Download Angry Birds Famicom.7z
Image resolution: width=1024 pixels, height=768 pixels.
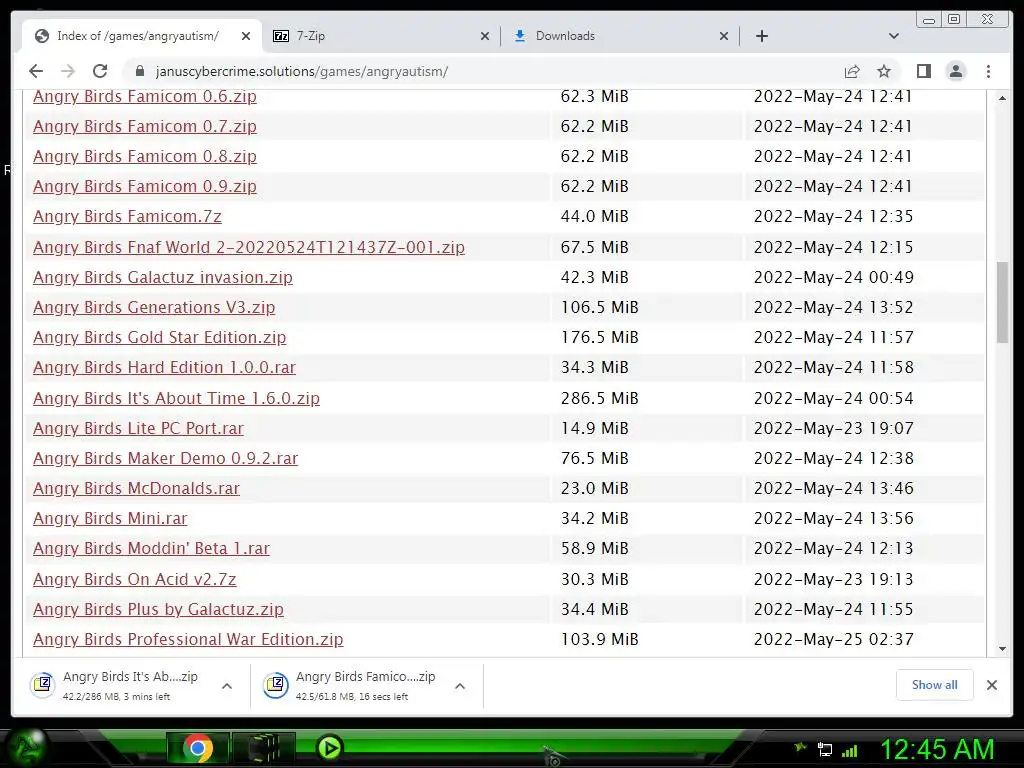127,217
